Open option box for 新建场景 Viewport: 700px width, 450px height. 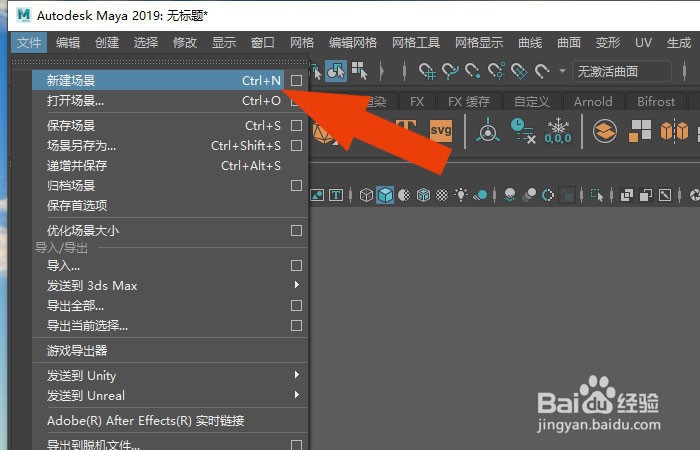point(296,80)
